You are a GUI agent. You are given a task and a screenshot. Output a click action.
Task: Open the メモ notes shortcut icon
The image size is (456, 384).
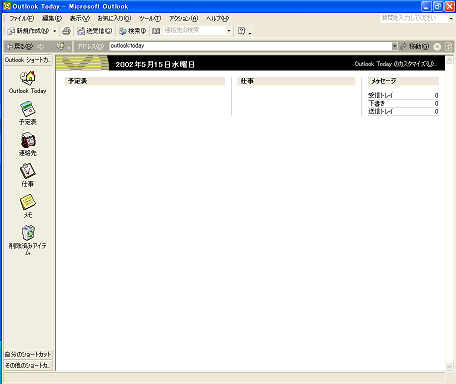28,202
